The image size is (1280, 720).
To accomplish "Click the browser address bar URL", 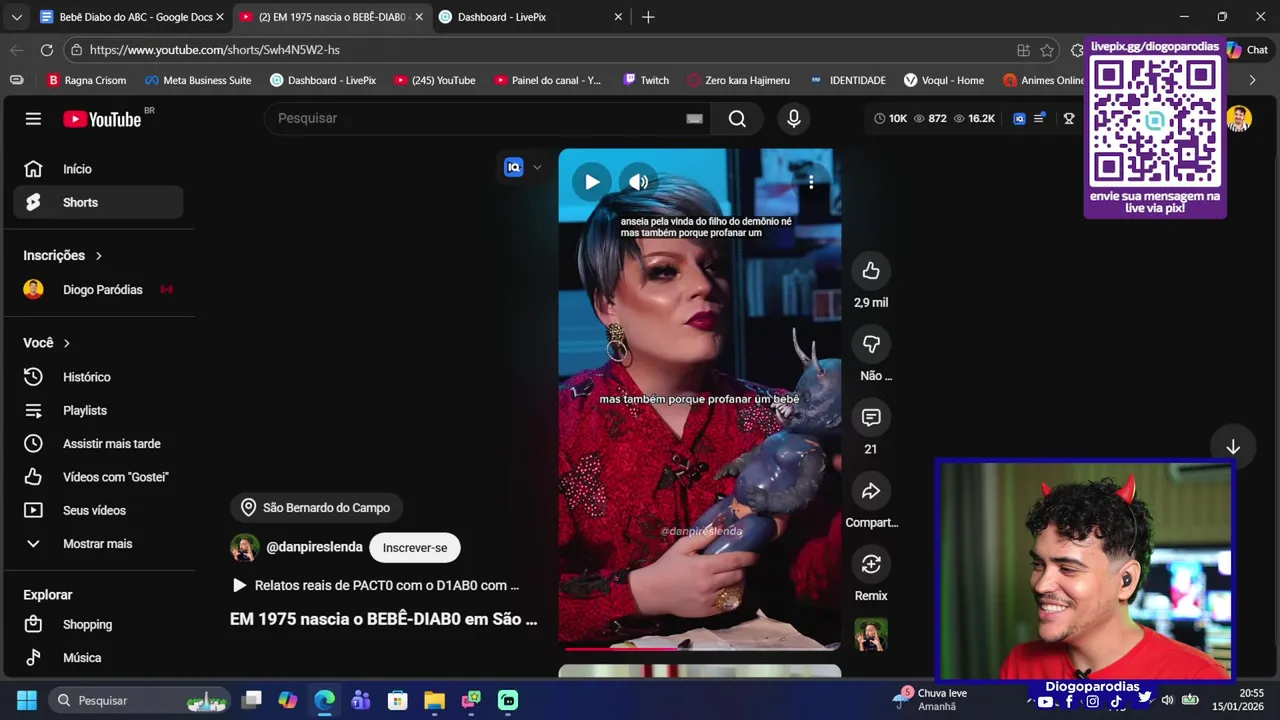I will click(215, 50).
